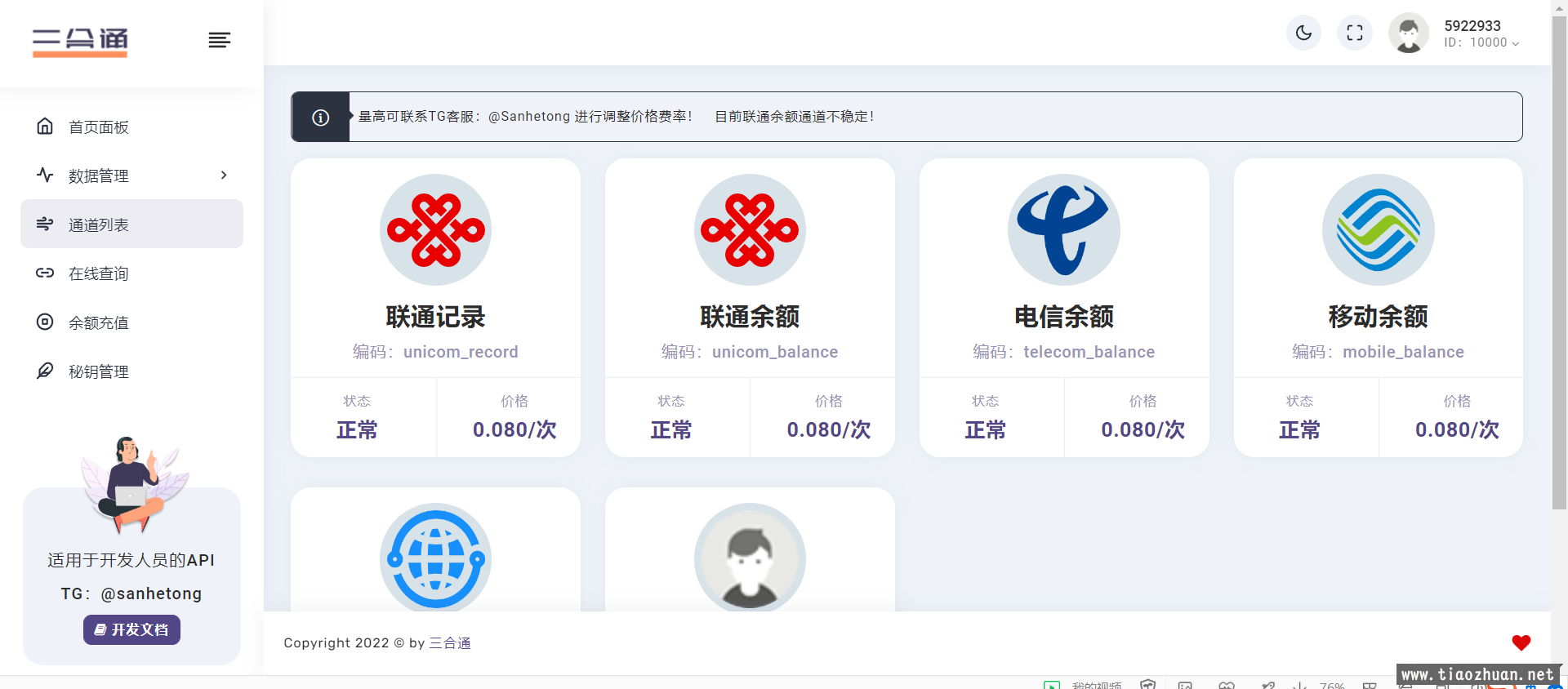Click activity pulse icon beside 数据管理

click(x=45, y=175)
